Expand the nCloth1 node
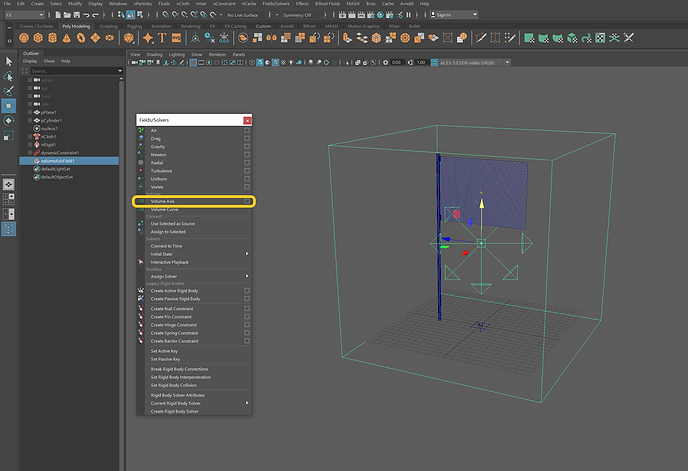This screenshot has height=471, width=688. [30, 137]
